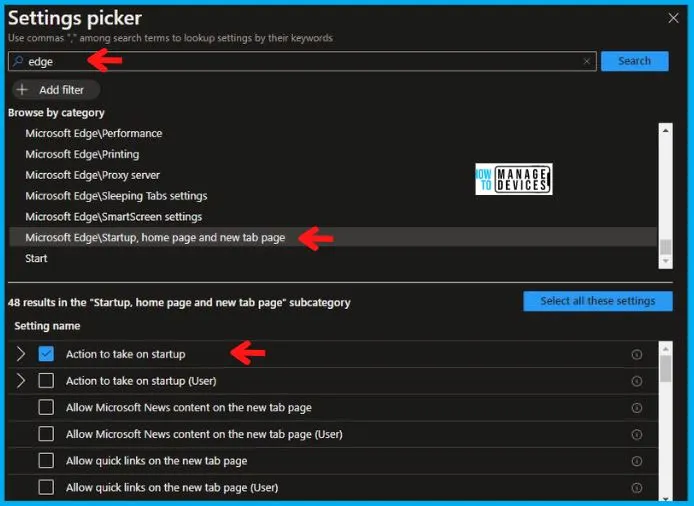Expand Action to take on startup row
Image resolution: width=694 pixels, height=506 pixels.
click(x=20, y=354)
